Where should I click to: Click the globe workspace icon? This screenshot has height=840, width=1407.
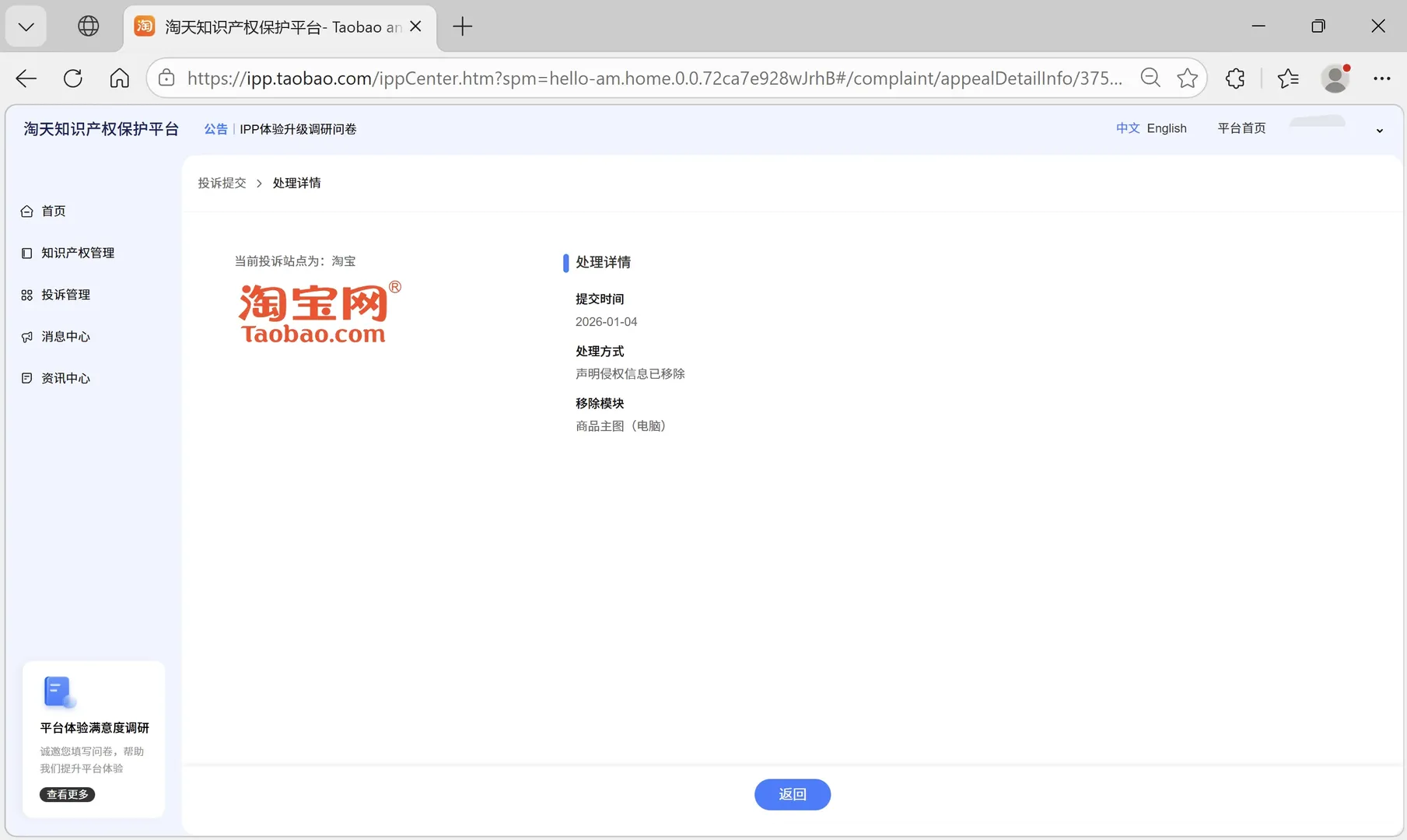(x=89, y=26)
